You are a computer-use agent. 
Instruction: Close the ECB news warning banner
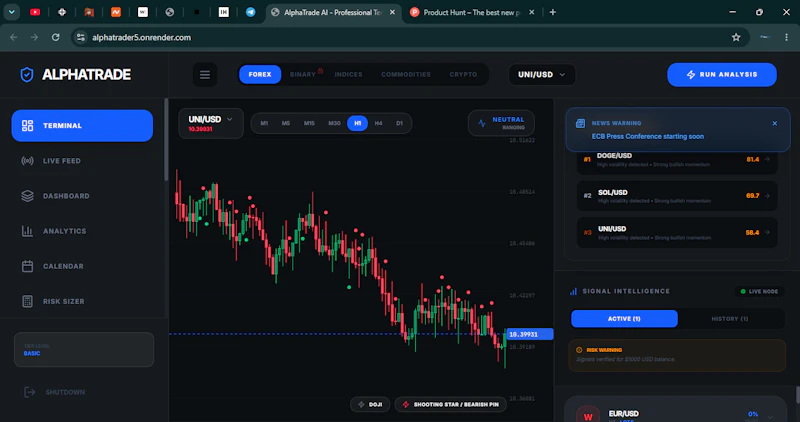(x=774, y=123)
